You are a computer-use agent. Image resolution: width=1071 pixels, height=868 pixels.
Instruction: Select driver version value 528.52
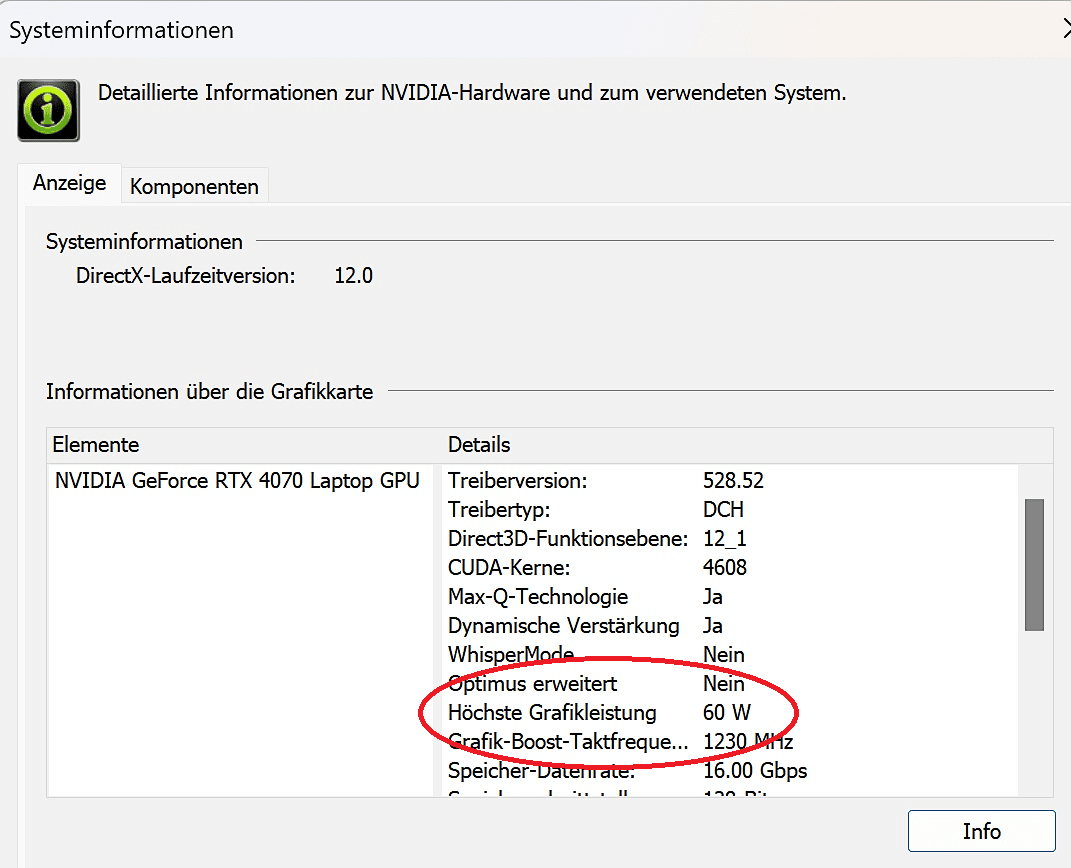click(733, 481)
